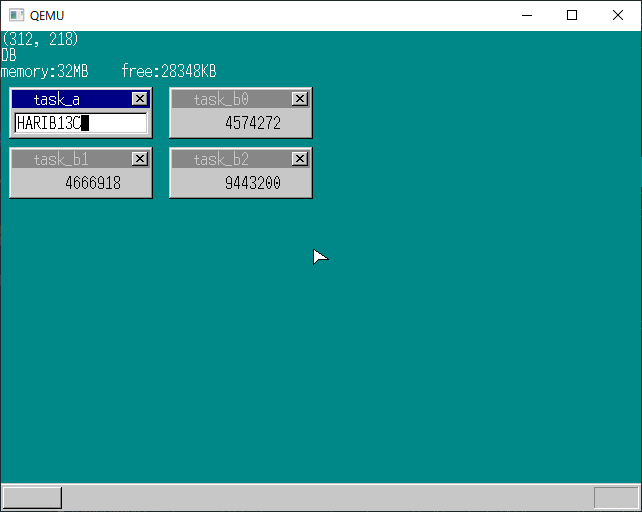The height and width of the screenshot is (512, 642).
Task: Select the task_b0 title bar
Action: [241, 99]
